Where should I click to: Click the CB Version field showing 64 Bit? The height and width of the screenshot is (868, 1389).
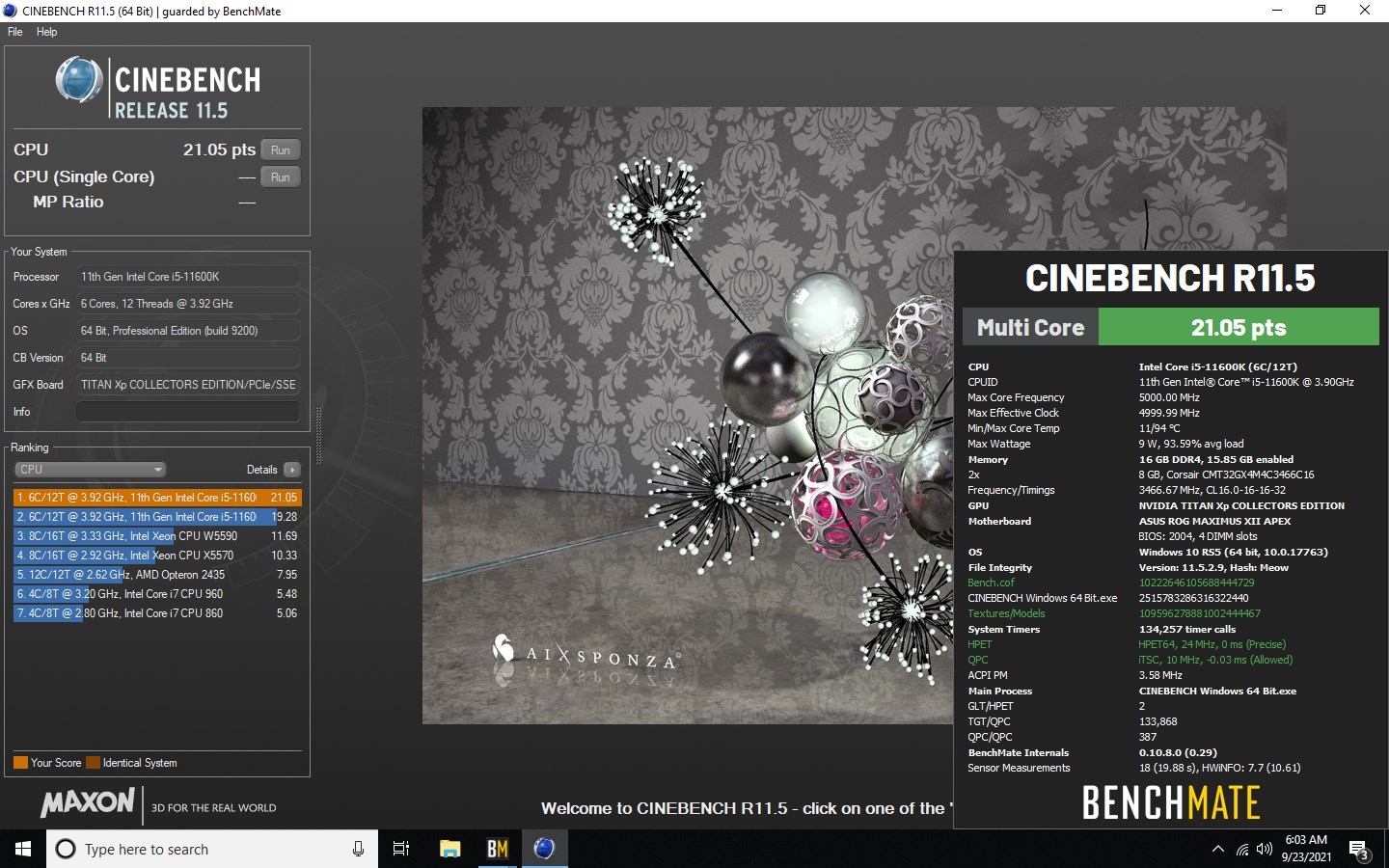coord(187,358)
